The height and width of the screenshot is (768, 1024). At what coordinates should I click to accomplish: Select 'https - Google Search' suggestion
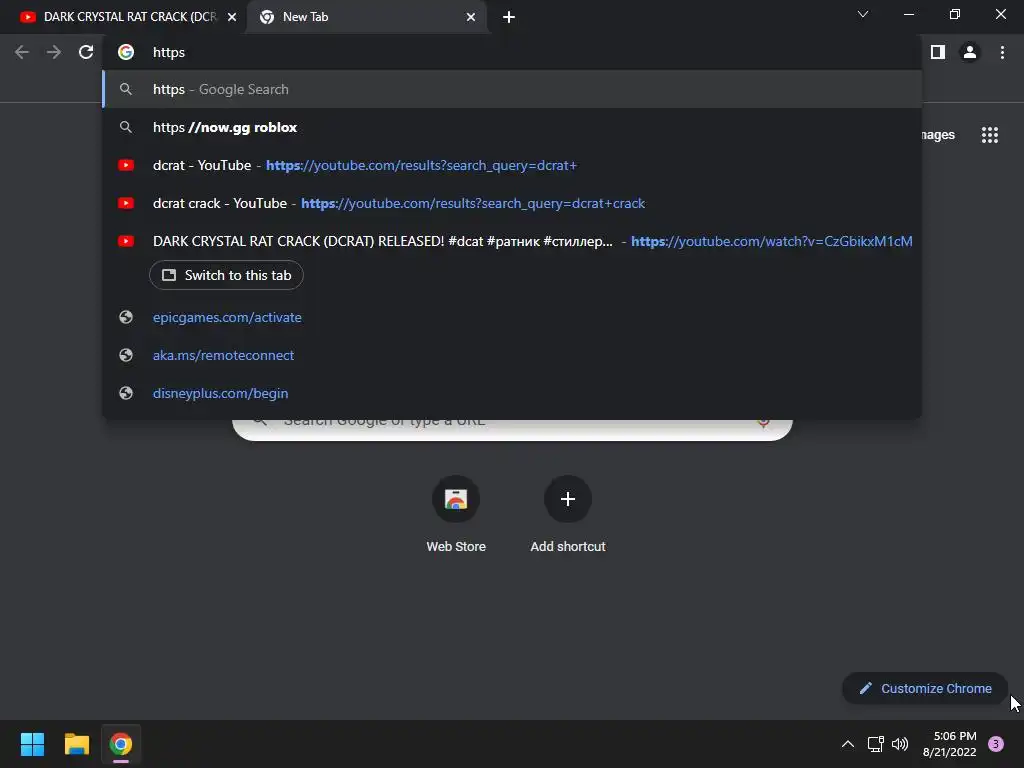[512, 89]
